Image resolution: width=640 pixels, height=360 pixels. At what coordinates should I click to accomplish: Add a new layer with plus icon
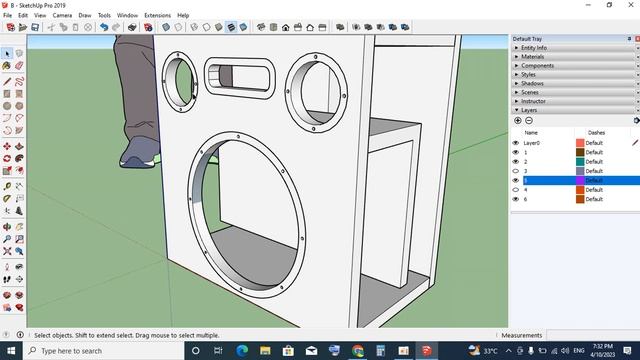pyautogui.click(x=518, y=120)
